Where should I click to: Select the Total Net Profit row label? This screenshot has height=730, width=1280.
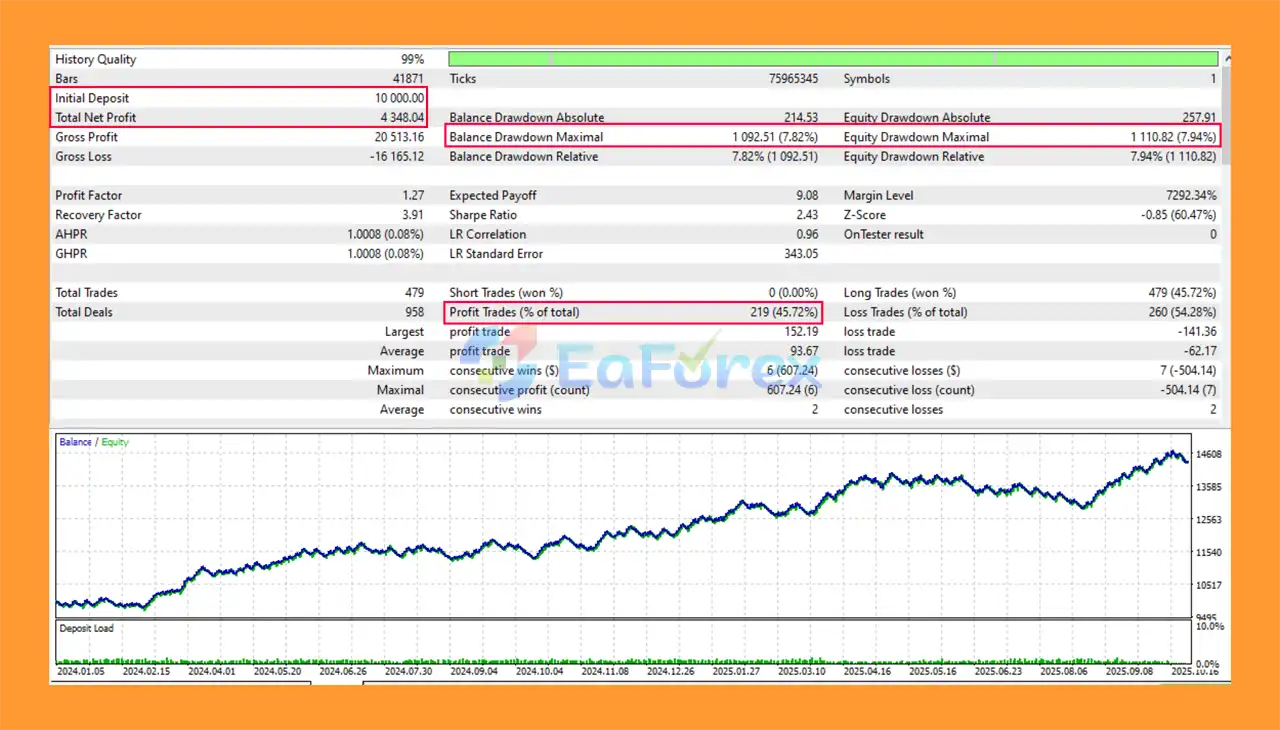96,118
